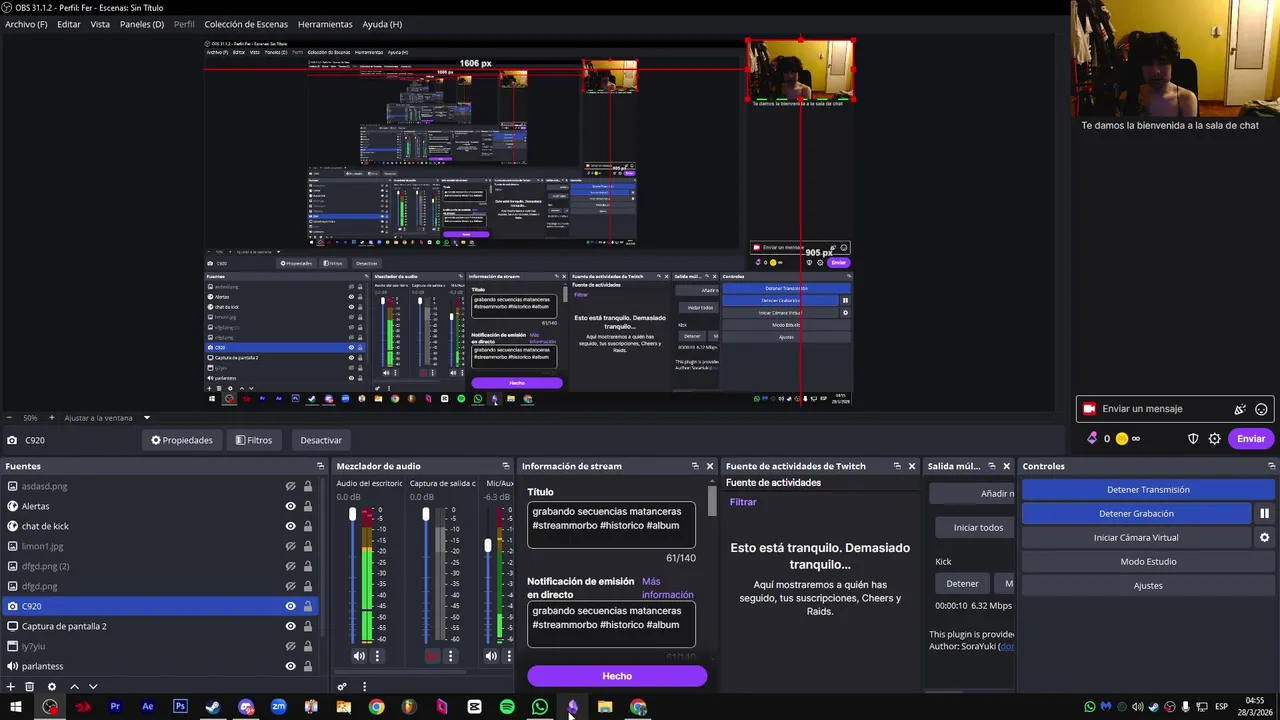Float the Fuentes dock panel

tap(320, 466)
